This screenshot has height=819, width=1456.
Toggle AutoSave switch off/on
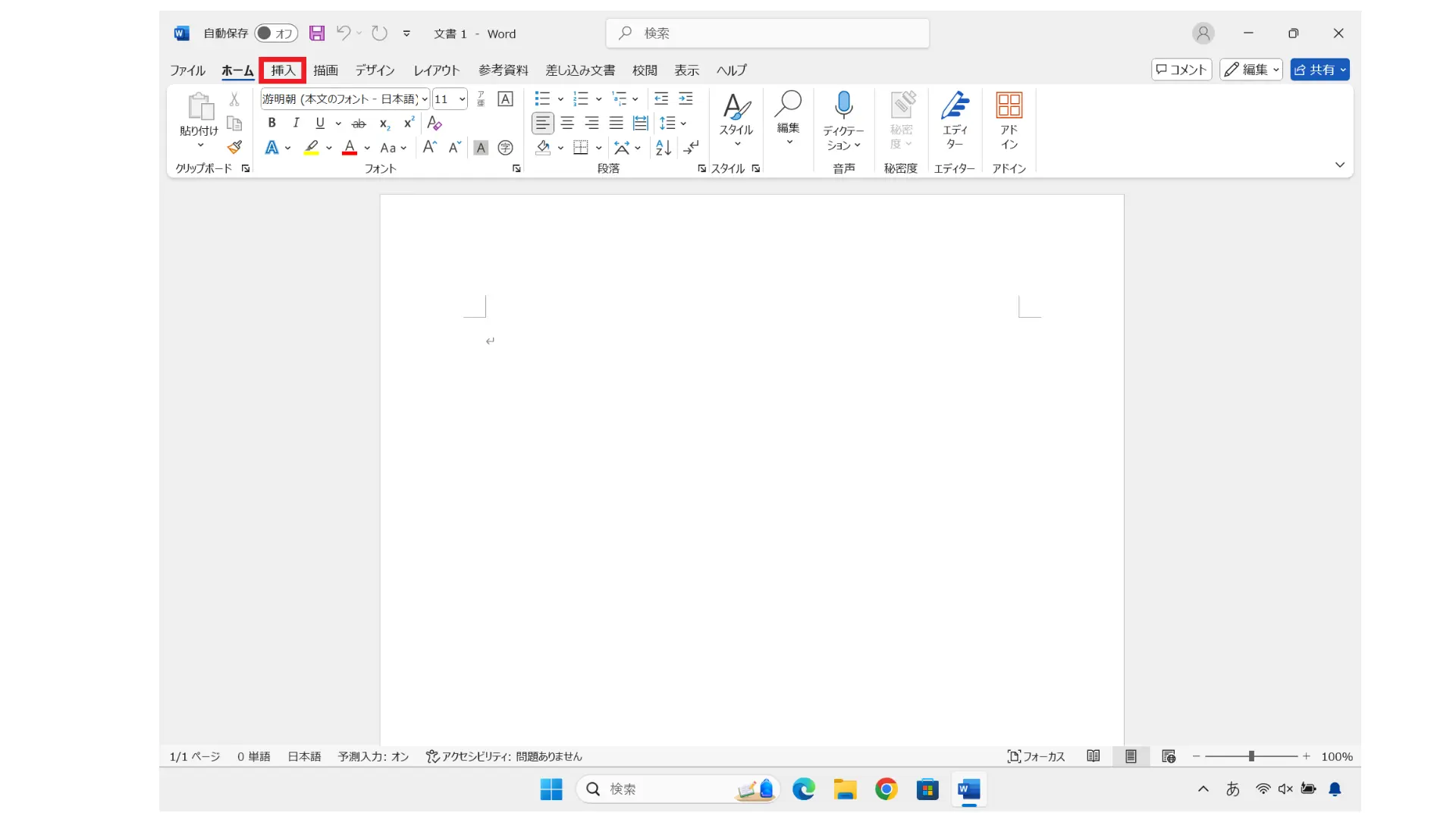point(275,33)
